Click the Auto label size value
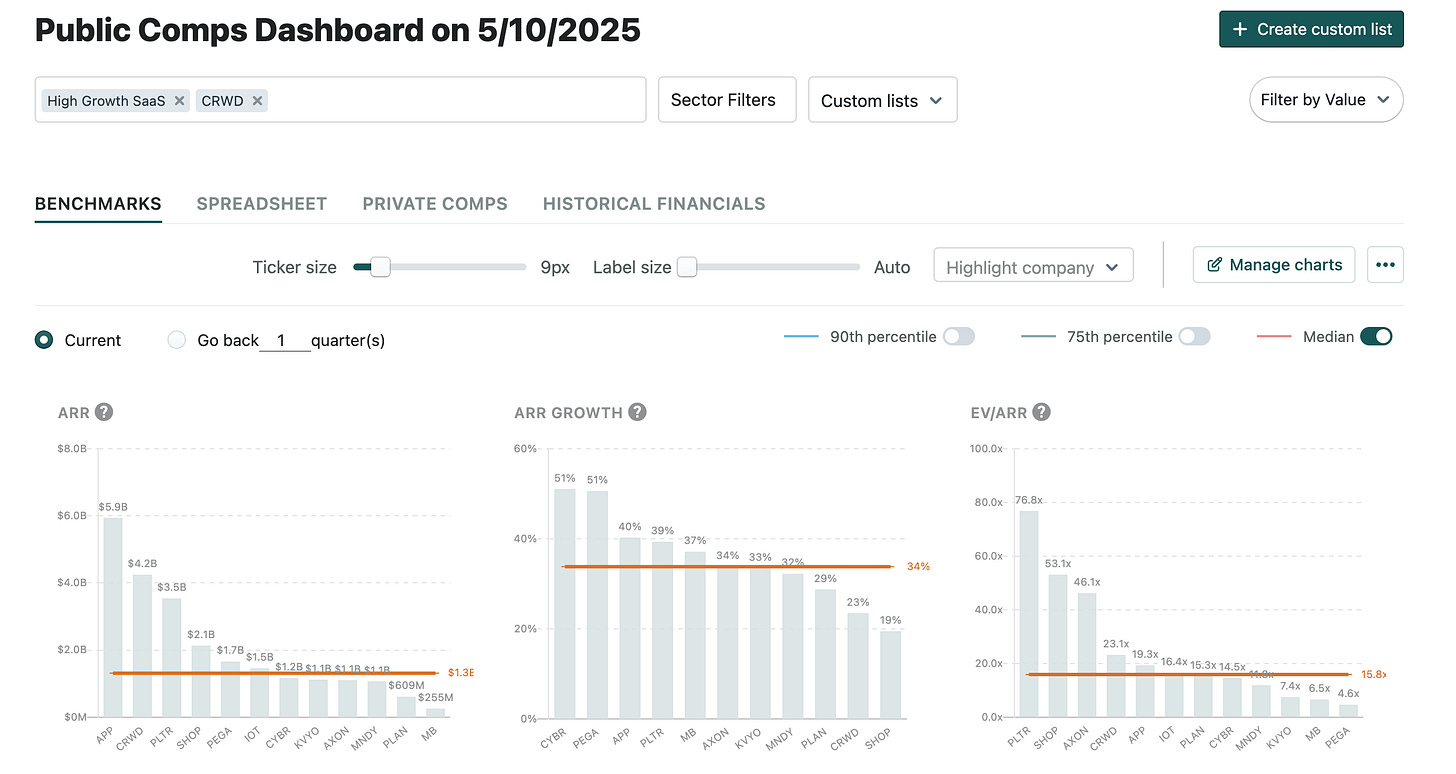This screenshot has width=1456, height=774. [x=892, y=267]
